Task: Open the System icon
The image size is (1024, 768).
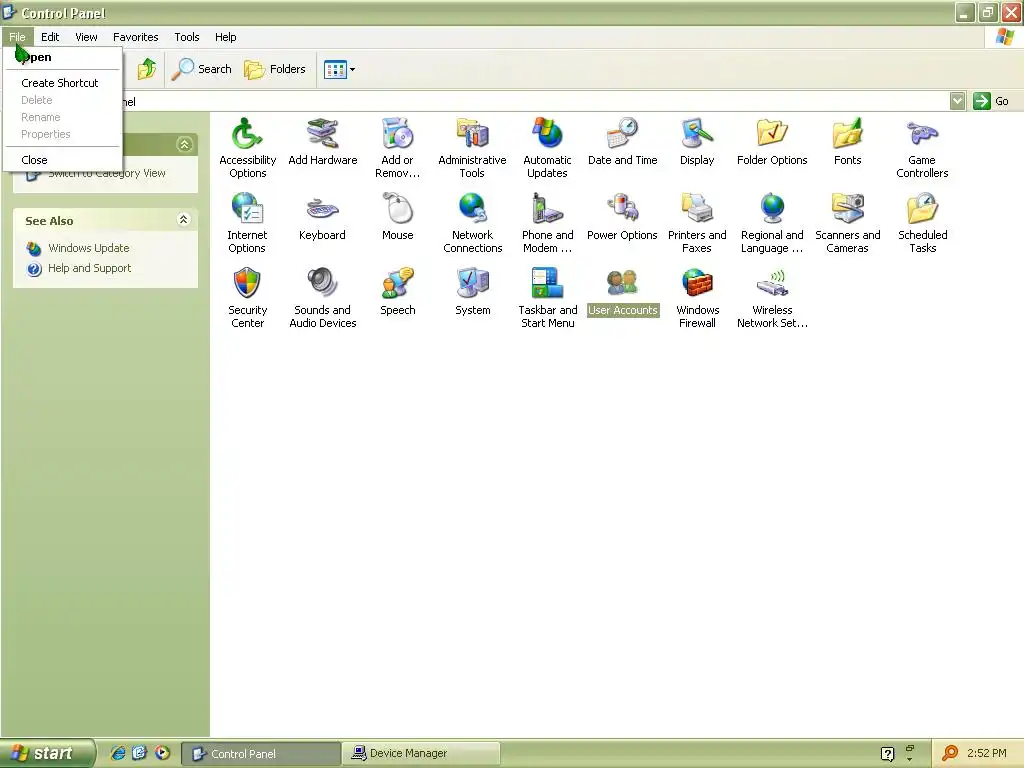Action: click(x=472, y=283)
